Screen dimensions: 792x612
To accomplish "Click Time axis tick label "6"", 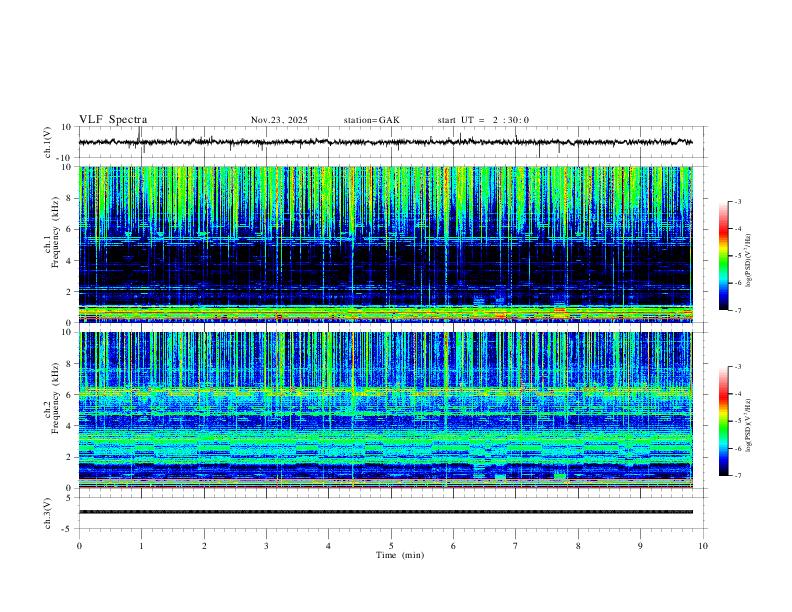I will point(454,546).
